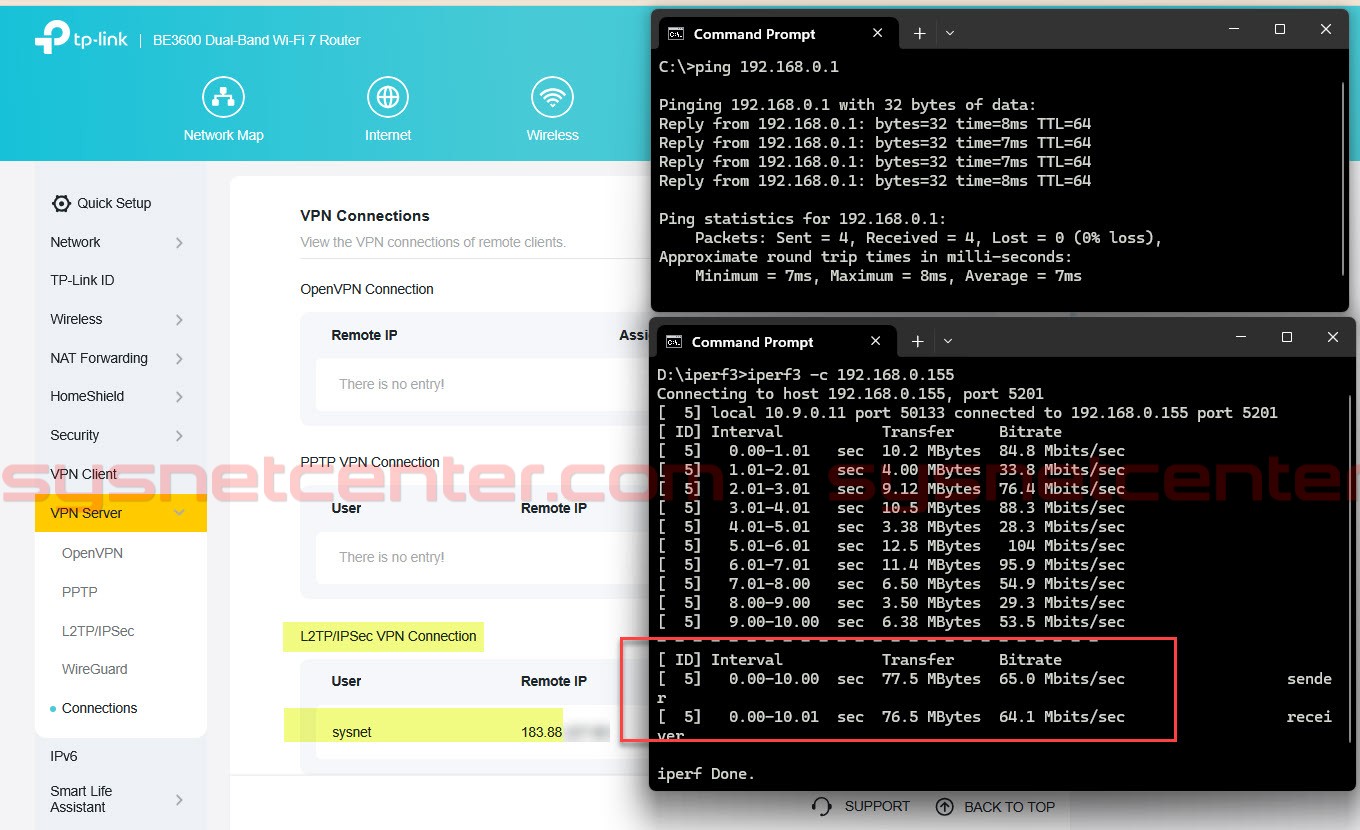This screenshot has width=1360, height=830.
Task: Click the lower Command Prompt tab icon
Action: 674,342
